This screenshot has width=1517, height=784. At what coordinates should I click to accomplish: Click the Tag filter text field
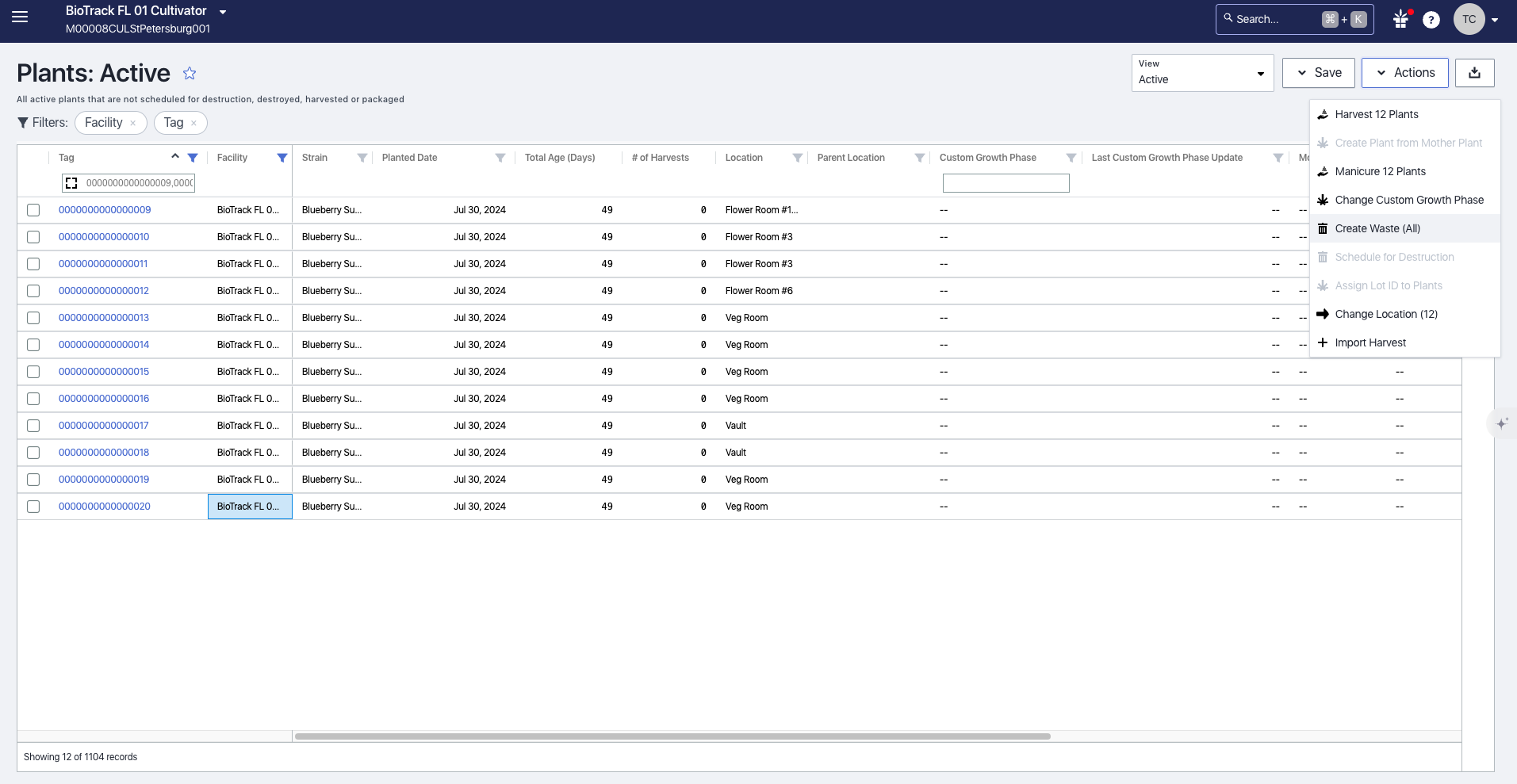pos(138,183)
